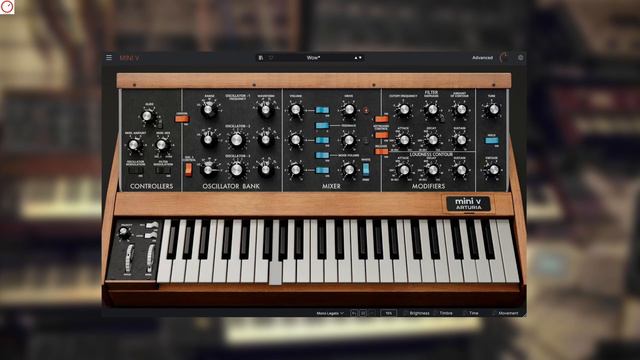Click the Oscillator 3 volume knob in Mixer
This screenshot has width=640, height=360.
(x=296, y=170)
